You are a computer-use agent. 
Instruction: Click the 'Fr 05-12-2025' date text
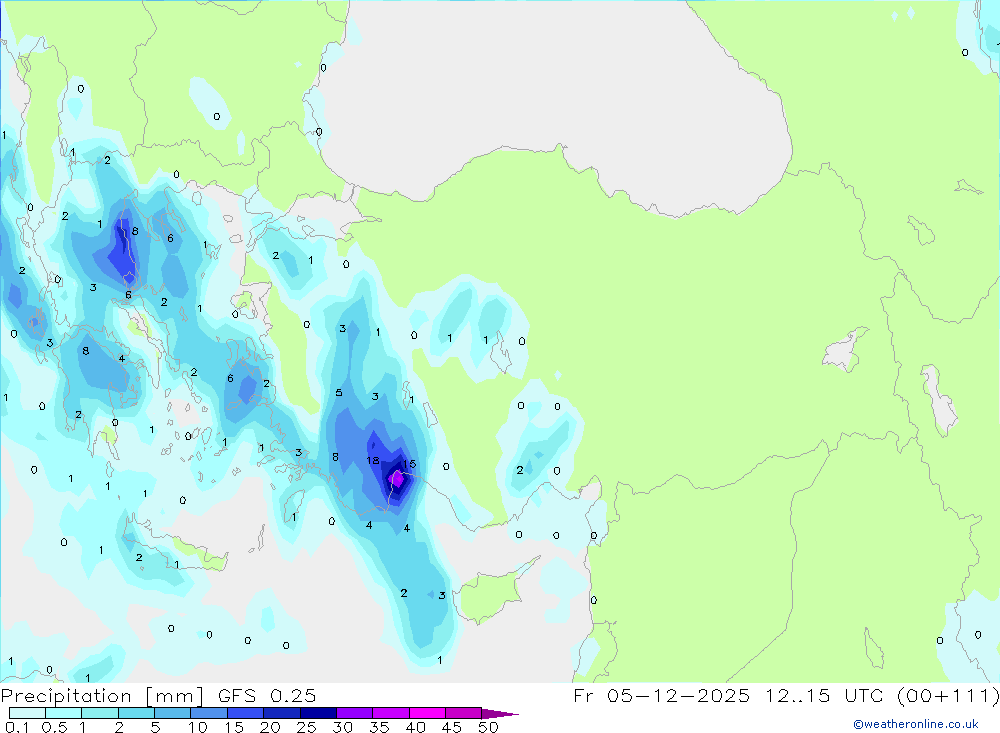[x=661, y=695]
